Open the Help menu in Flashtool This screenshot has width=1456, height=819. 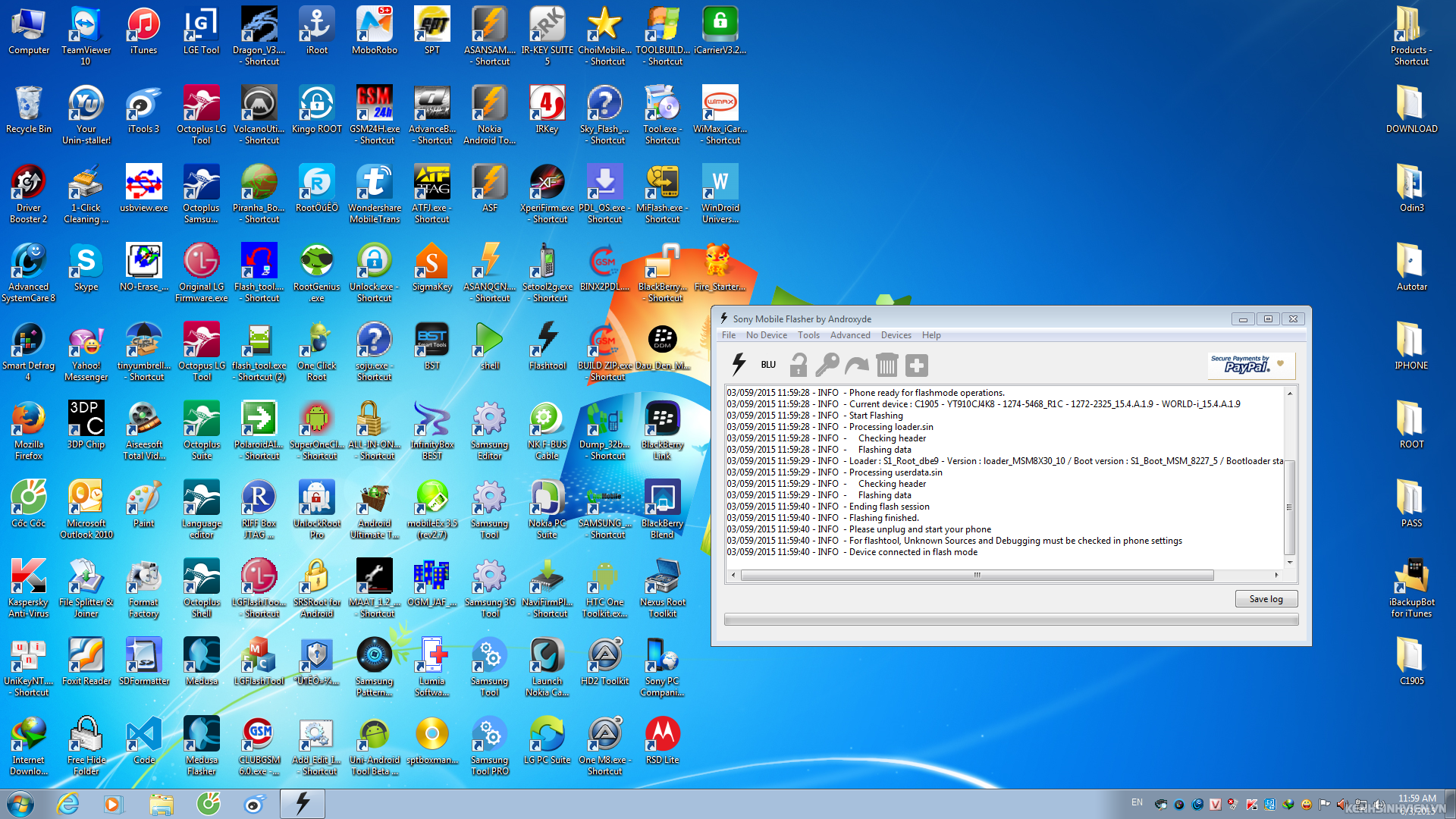(931, 335)
